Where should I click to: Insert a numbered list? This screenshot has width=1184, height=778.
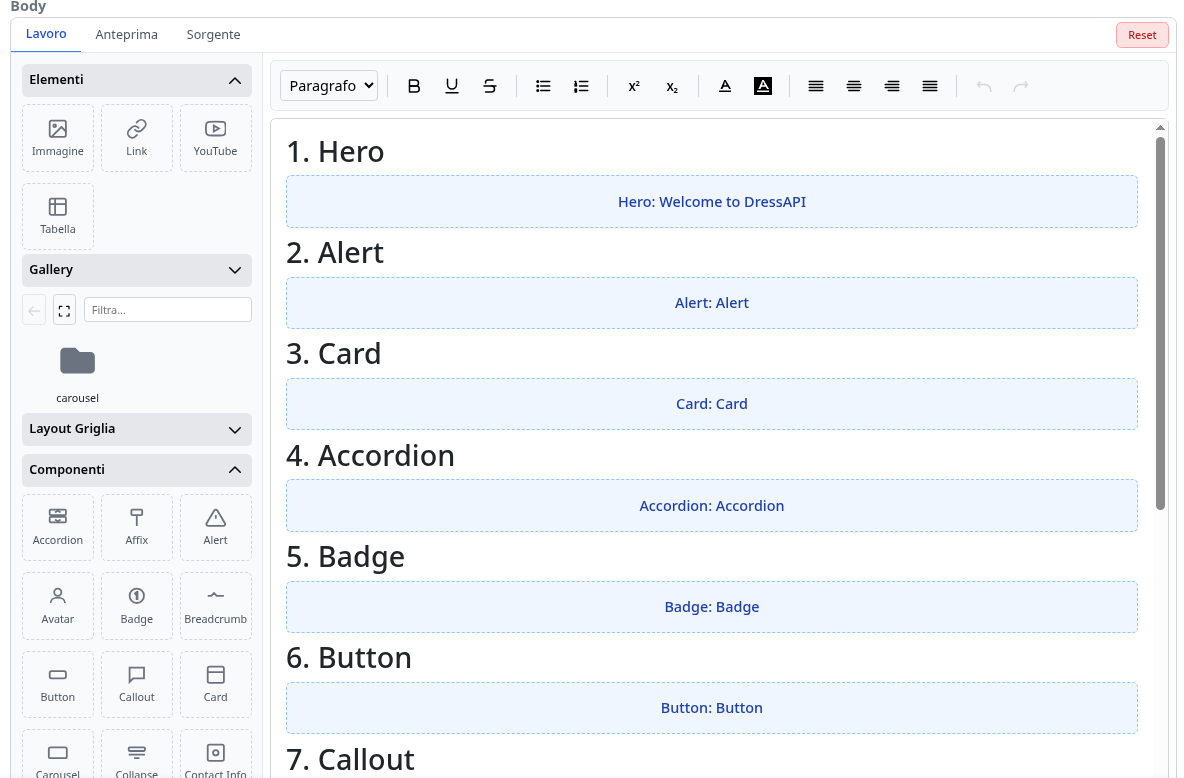(581, 86)
